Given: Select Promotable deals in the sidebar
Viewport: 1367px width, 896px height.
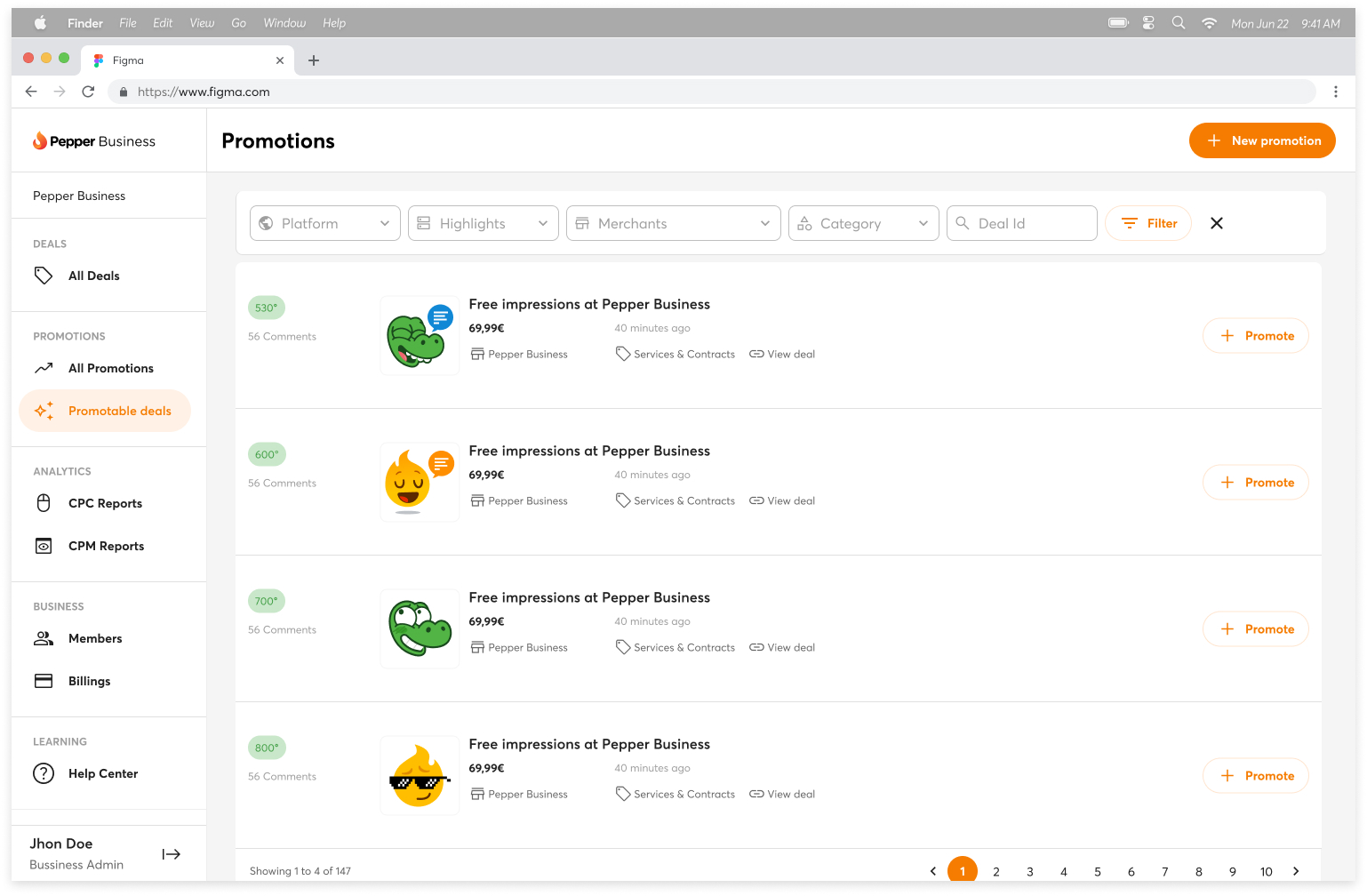Looking at the screenshot, I should click(x=105, y=411).
